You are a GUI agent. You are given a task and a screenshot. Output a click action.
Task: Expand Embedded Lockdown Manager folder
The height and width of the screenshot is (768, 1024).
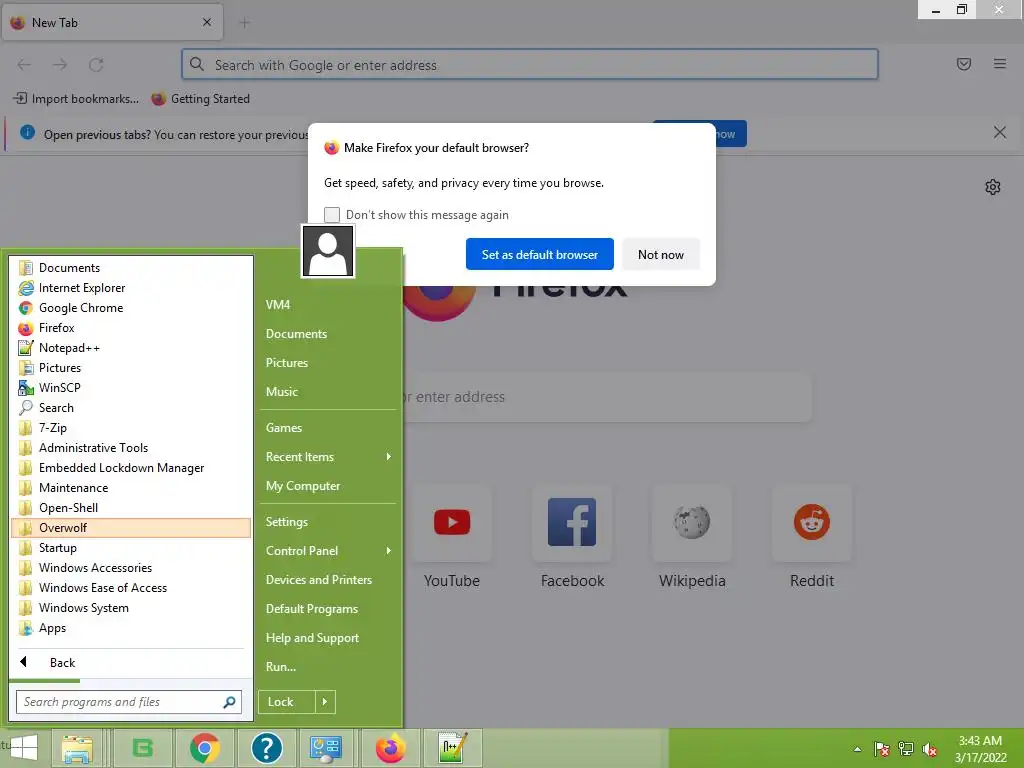pos(131,468)
